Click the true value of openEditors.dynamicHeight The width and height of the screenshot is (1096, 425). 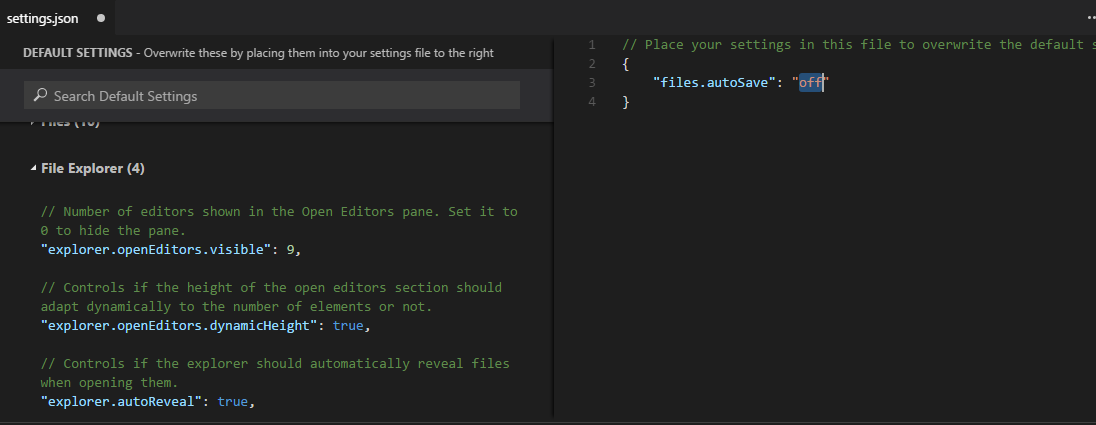coord(349,325)
